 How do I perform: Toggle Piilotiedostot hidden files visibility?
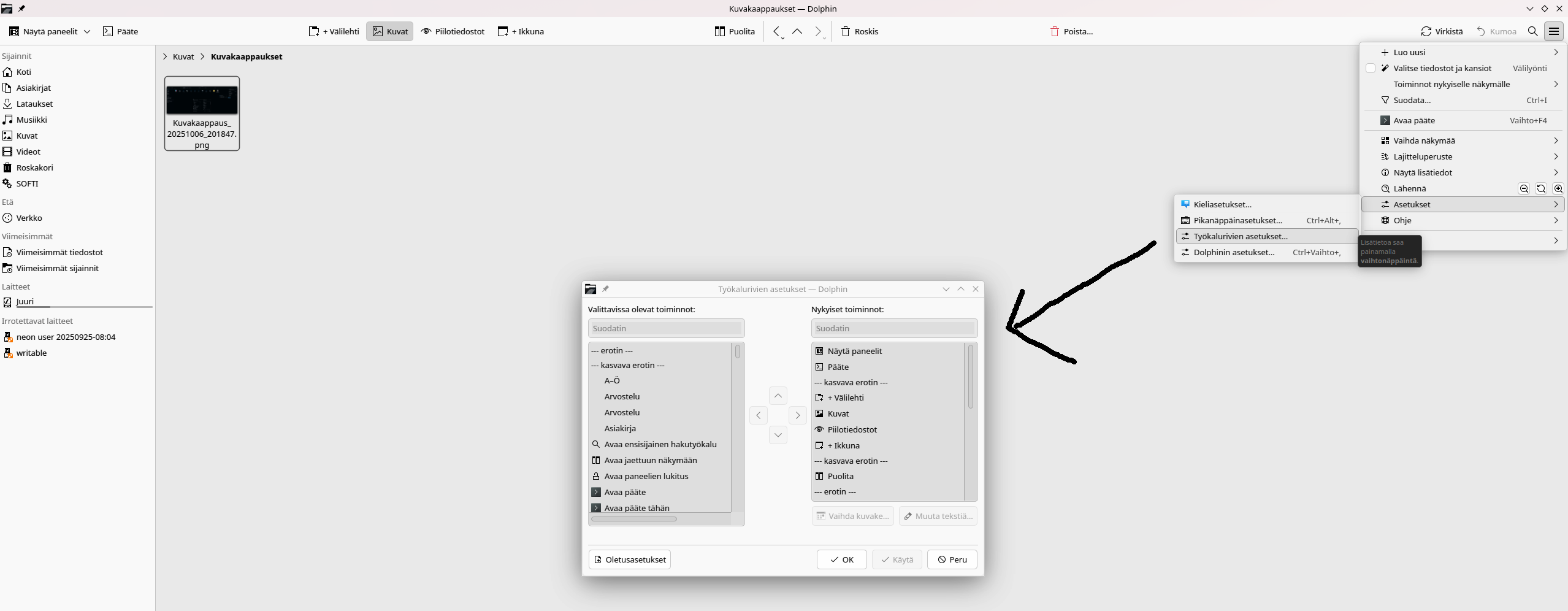click(453, 31)
